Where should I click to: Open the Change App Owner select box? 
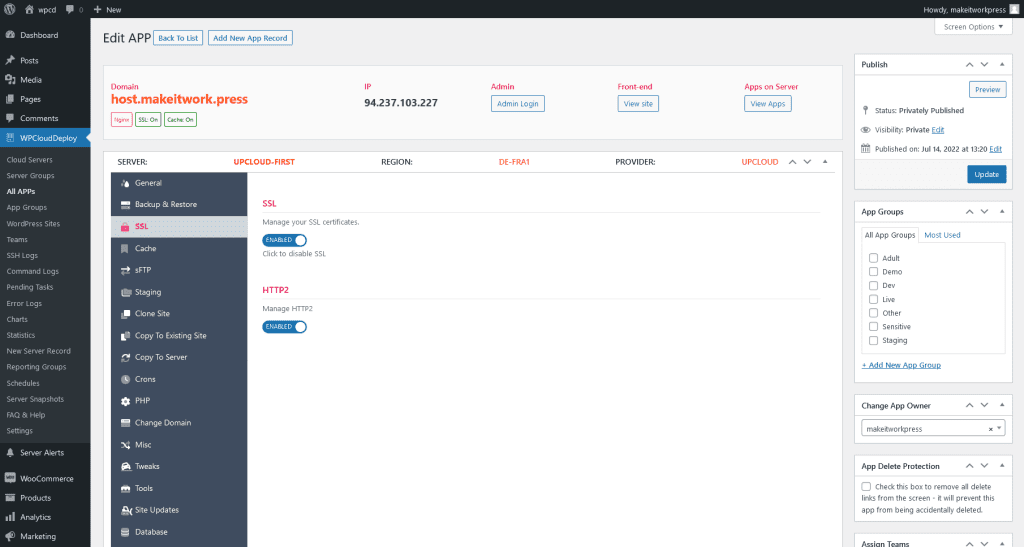click(x=933, y=429)
